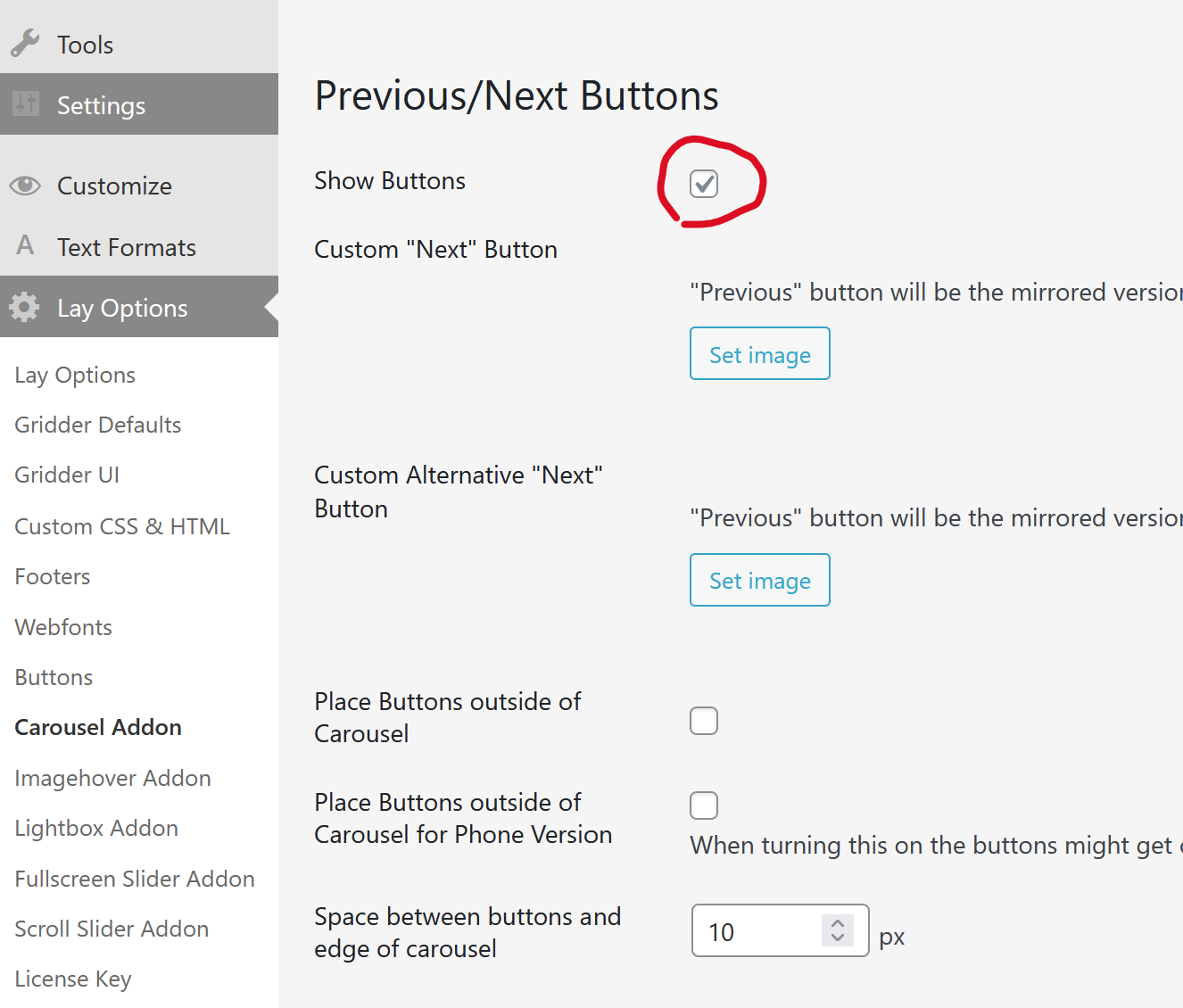
Task: Click the Settings sliders icon
Action: (x=25, y=104)
